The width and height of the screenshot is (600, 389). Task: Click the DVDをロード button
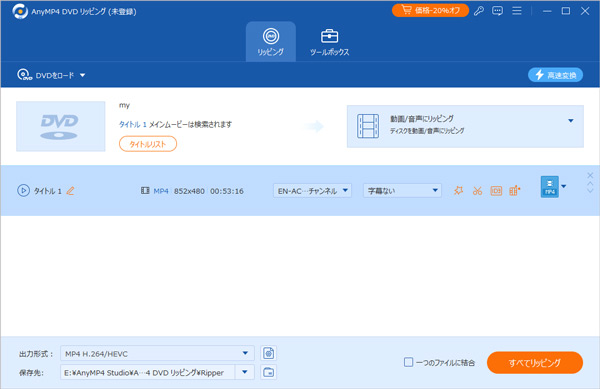point(46,75)
